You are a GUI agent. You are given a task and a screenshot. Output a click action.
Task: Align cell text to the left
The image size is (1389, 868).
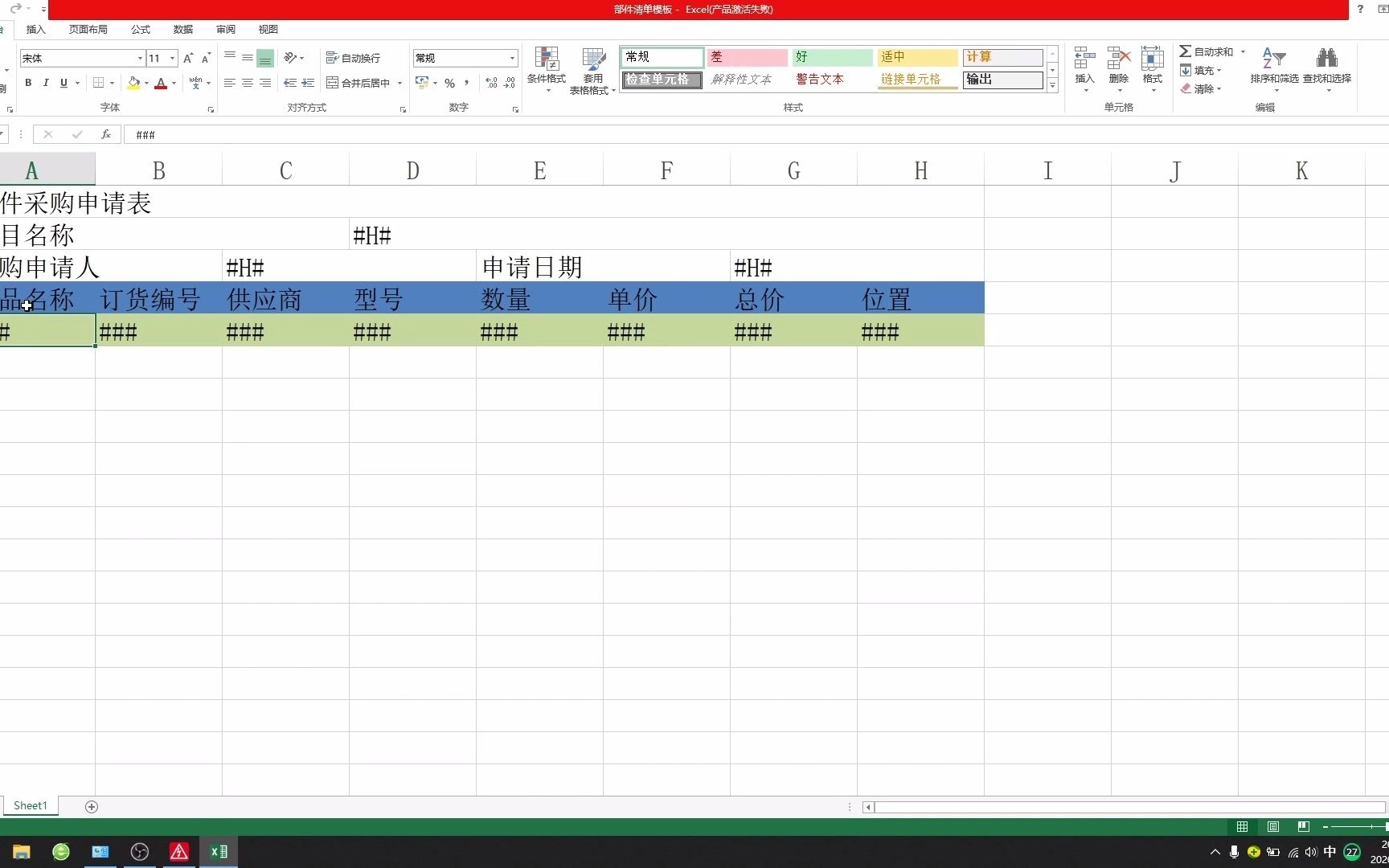[x=230, y=83]
